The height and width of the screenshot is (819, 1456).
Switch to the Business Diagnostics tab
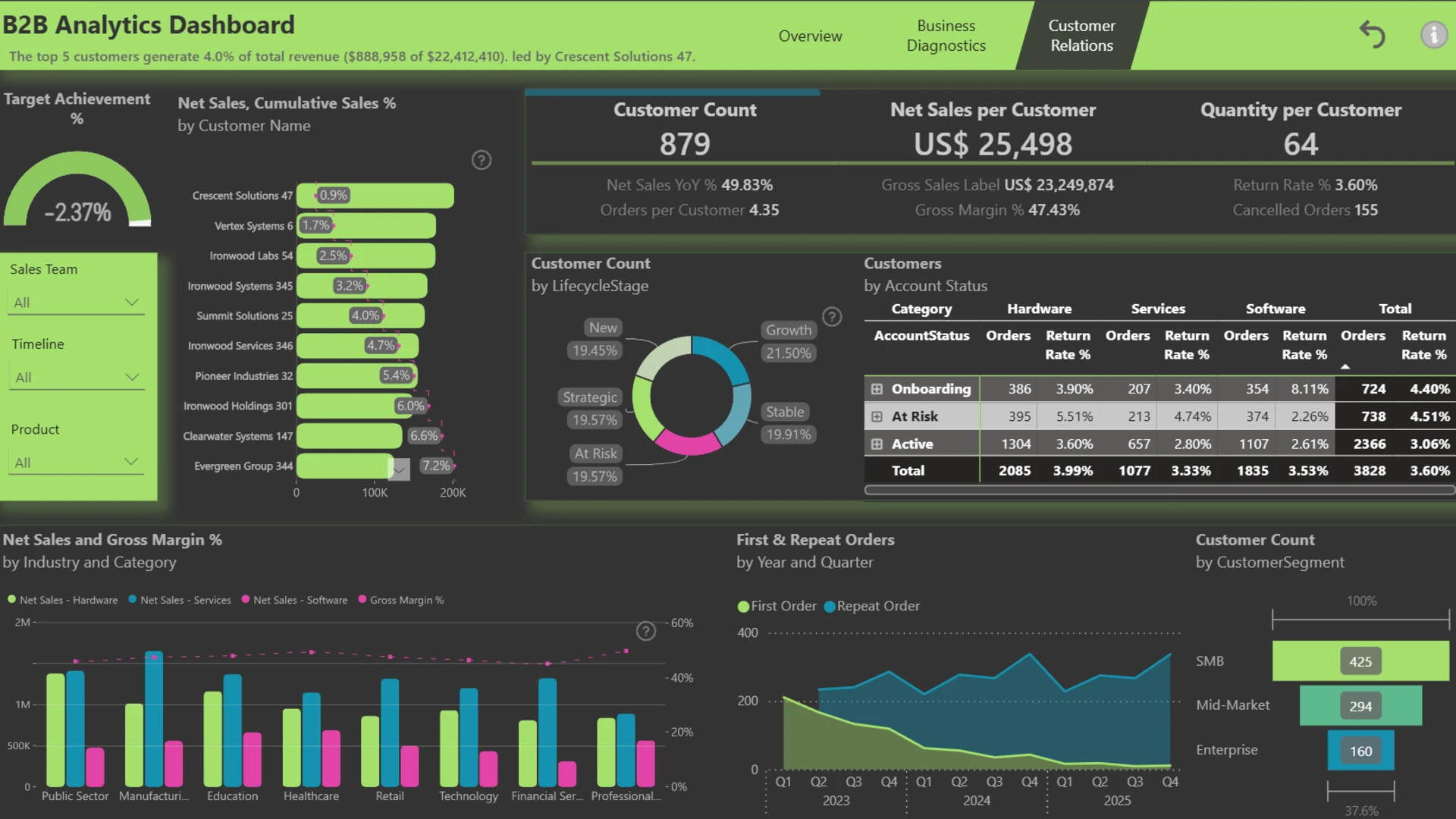point(946,36)
